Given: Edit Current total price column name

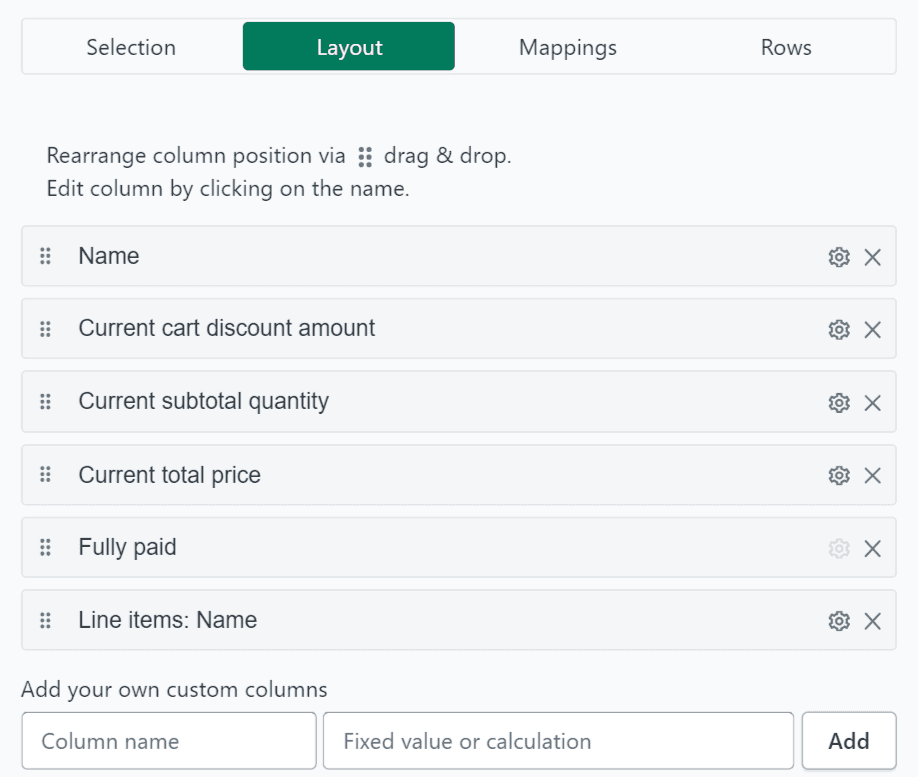Looking at the screenshot, I should pos(170,475).
